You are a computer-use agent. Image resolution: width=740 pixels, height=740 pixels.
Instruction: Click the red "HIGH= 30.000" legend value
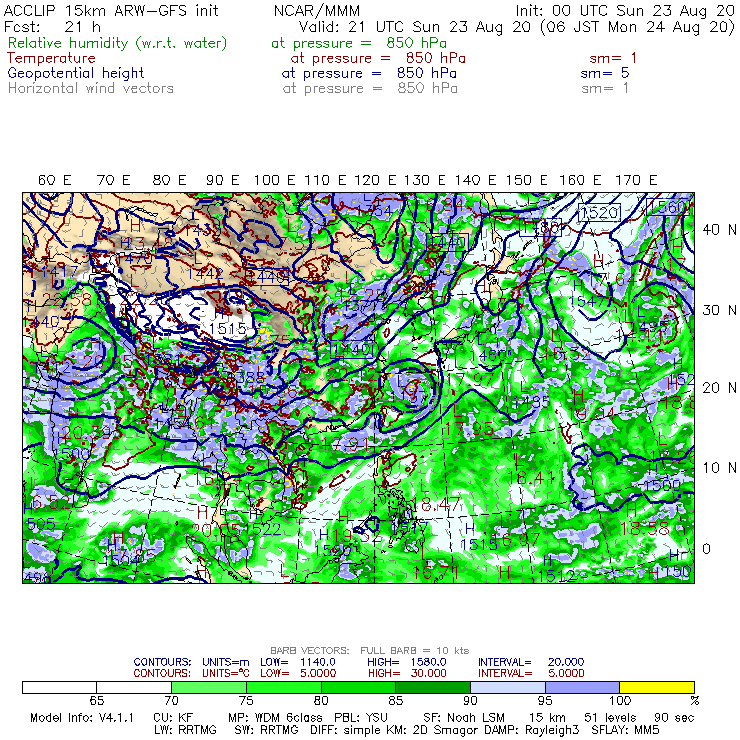coord(407,673)
